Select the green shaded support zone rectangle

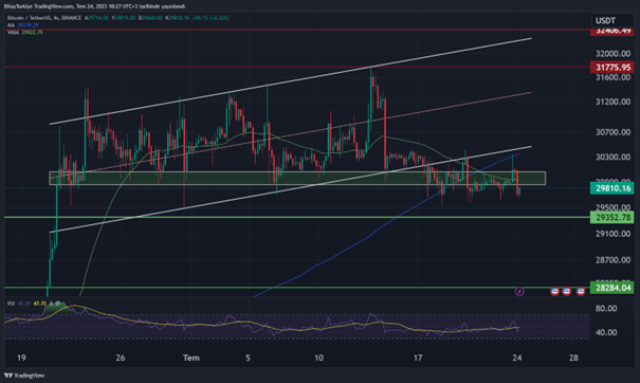coord(297,178)
